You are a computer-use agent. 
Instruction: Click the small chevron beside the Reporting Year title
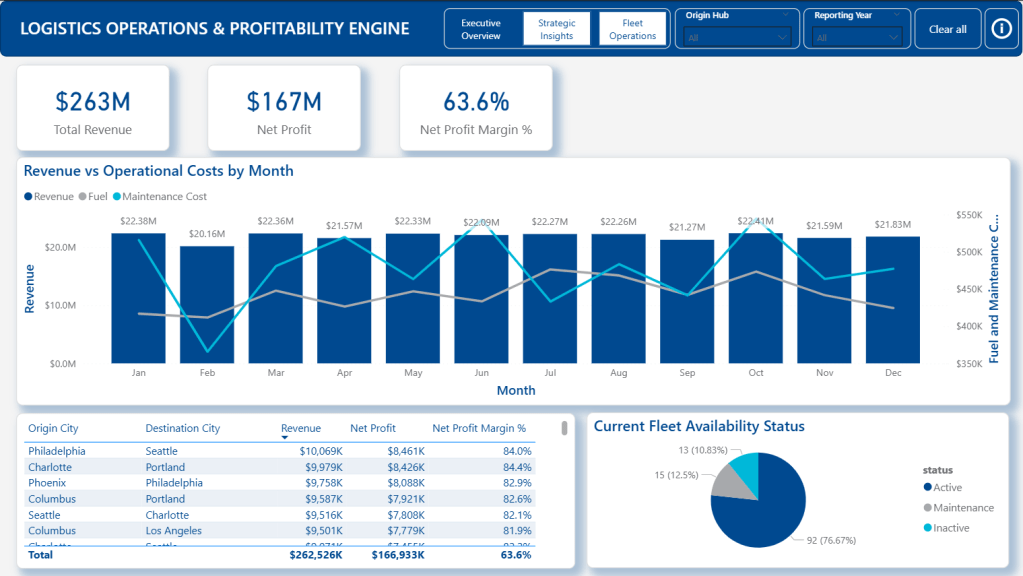pyautogui.click(x=898, y=16)
